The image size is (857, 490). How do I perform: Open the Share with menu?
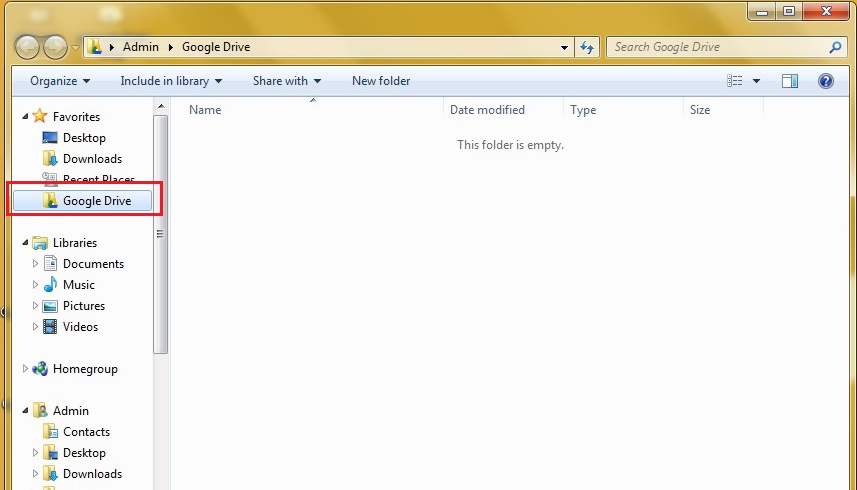(287, 81)
